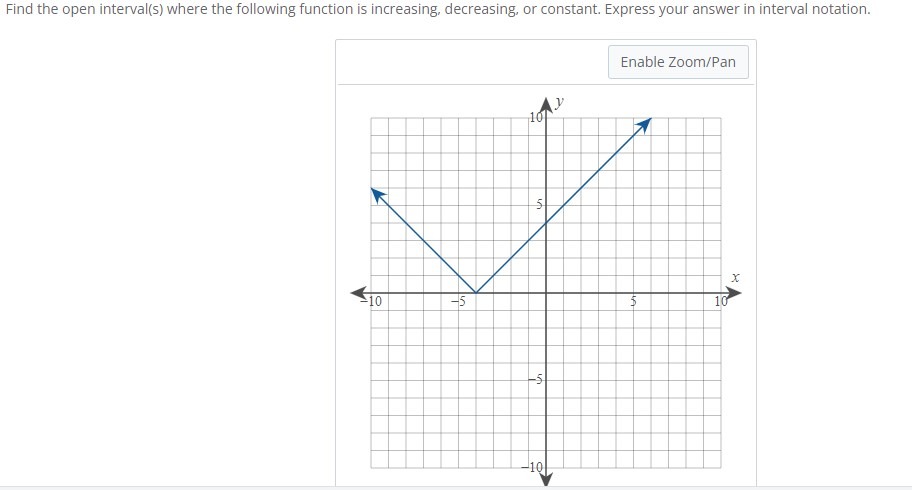Click the x-axis label letter x

(736, 278)
